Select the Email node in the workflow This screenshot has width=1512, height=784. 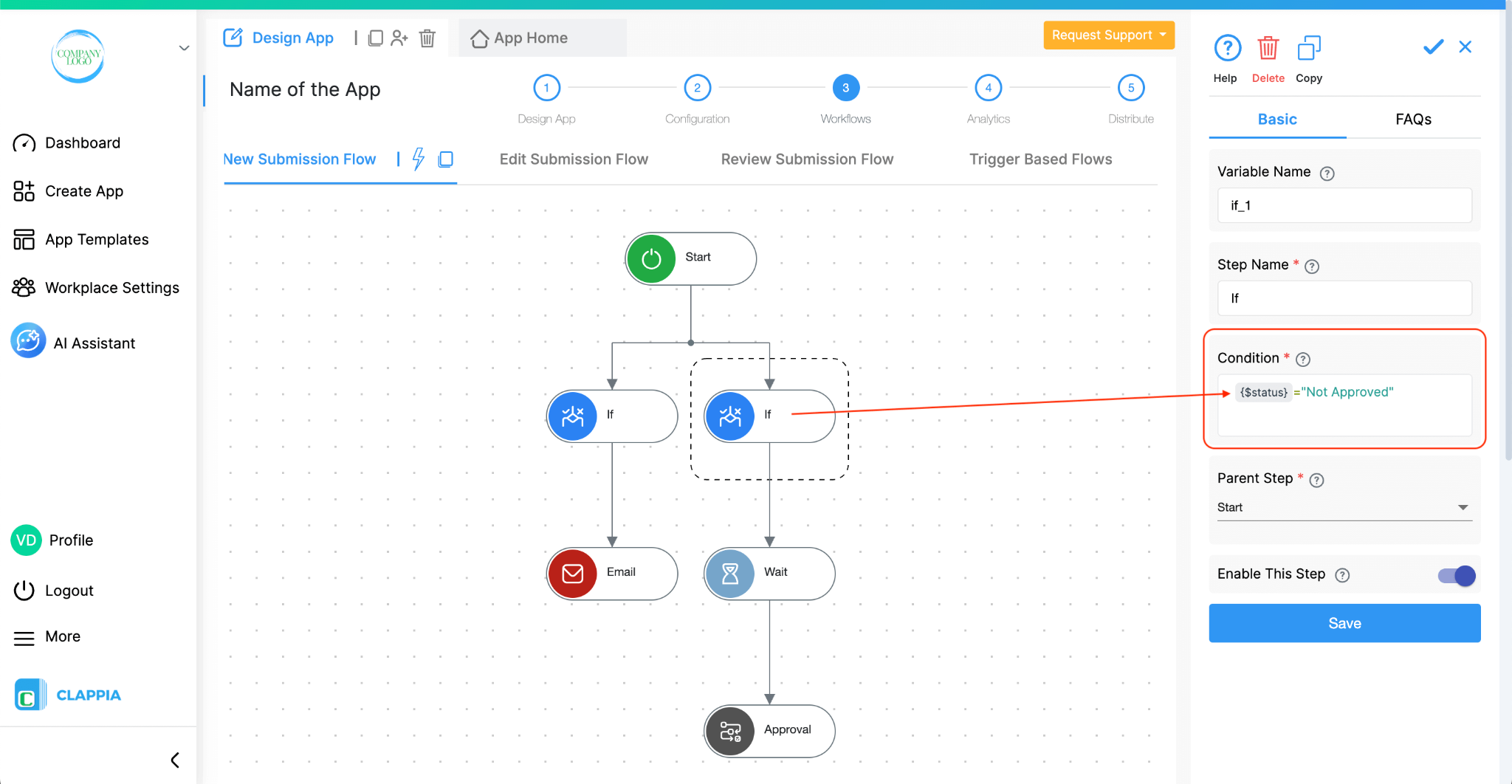pyautogui.click(x=611, y=573)
